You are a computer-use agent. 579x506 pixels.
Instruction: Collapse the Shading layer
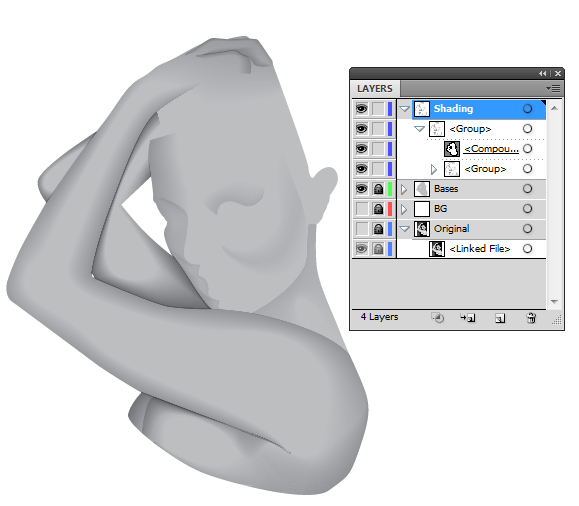click(x=405, y=109)
